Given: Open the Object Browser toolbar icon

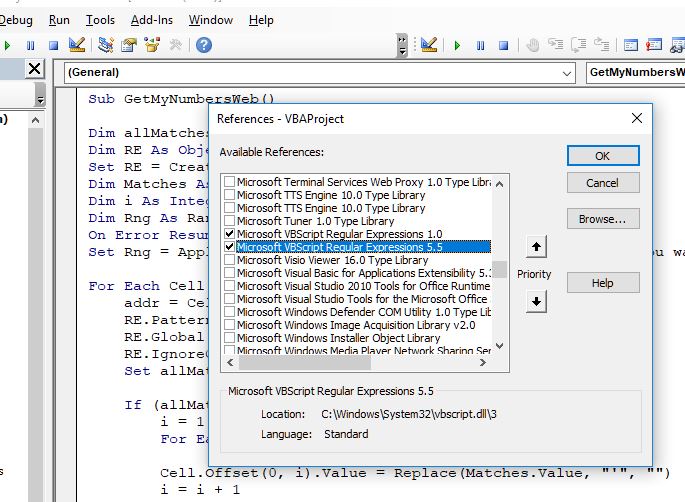Looking at the screenshot, I should click(152, 45).
